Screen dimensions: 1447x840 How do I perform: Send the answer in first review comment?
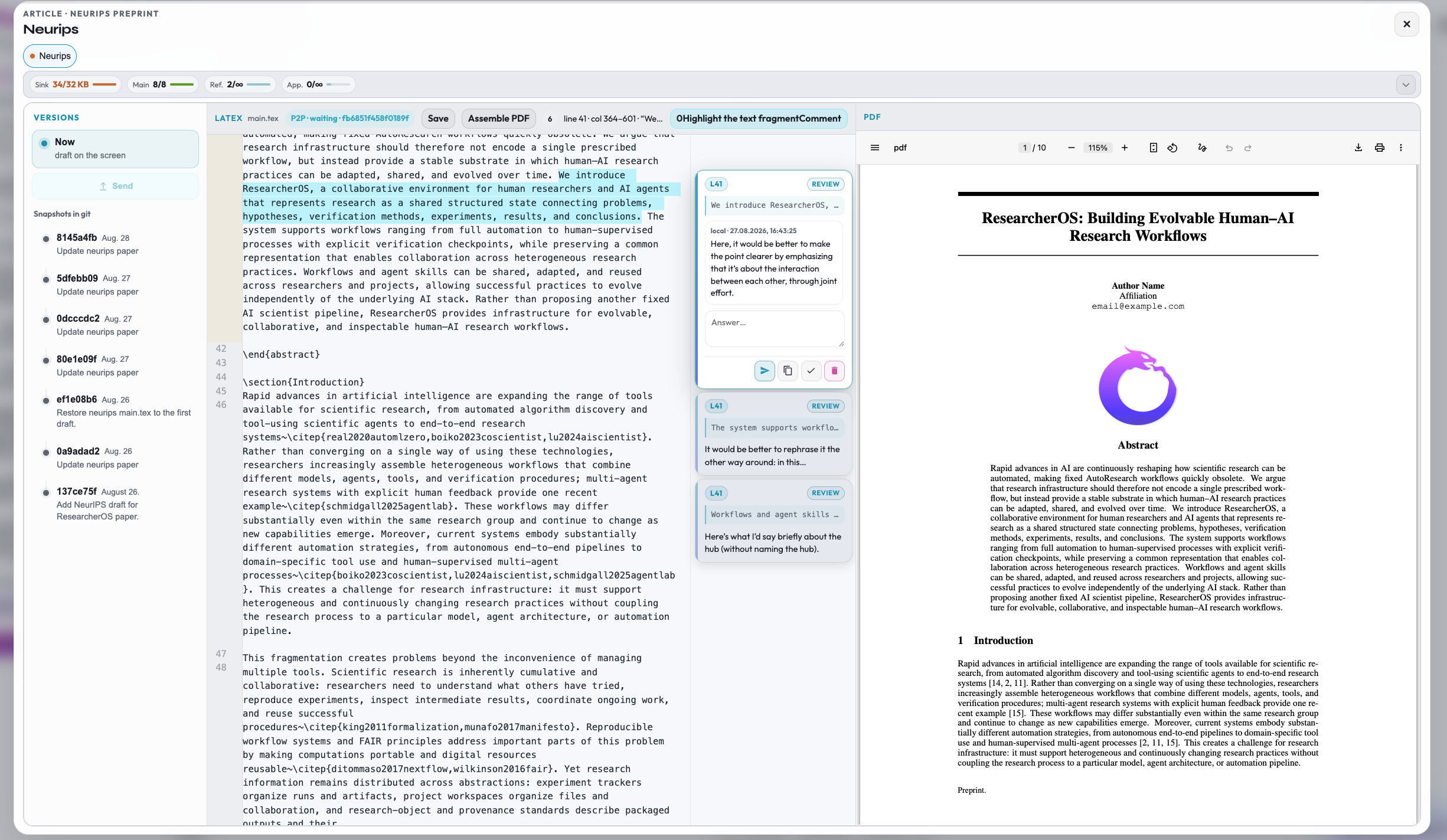tap(765, 371)
